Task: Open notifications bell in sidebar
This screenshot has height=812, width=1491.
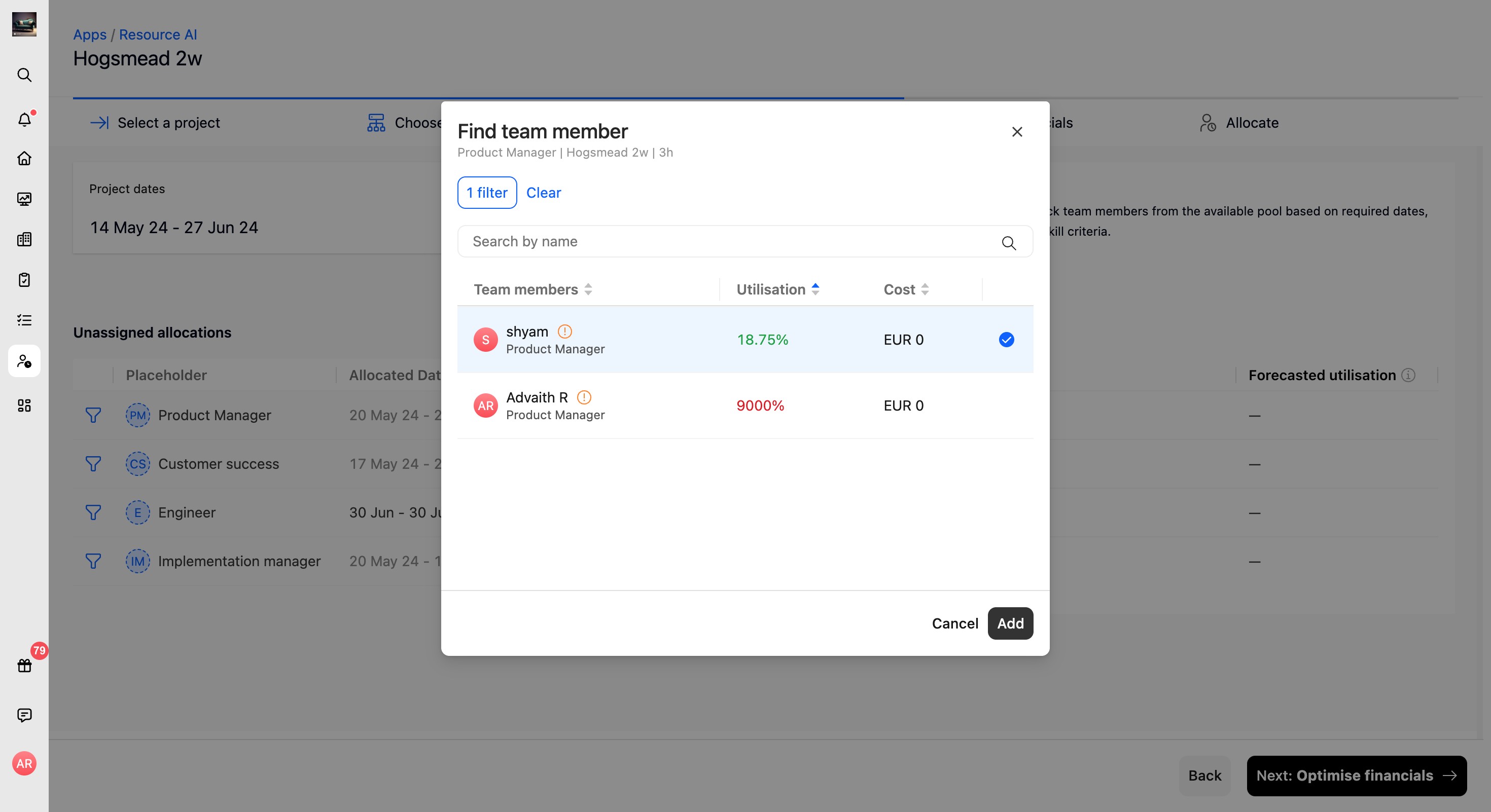Action: [x=24, y=119]
